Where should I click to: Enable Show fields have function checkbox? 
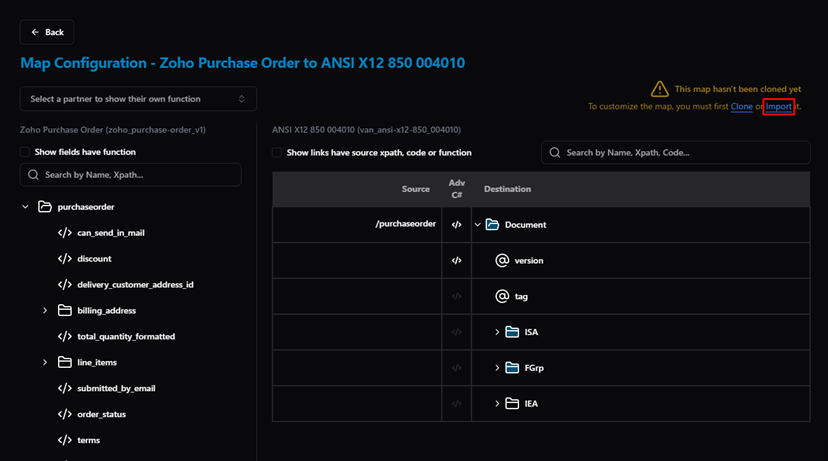tap(25, 152)
